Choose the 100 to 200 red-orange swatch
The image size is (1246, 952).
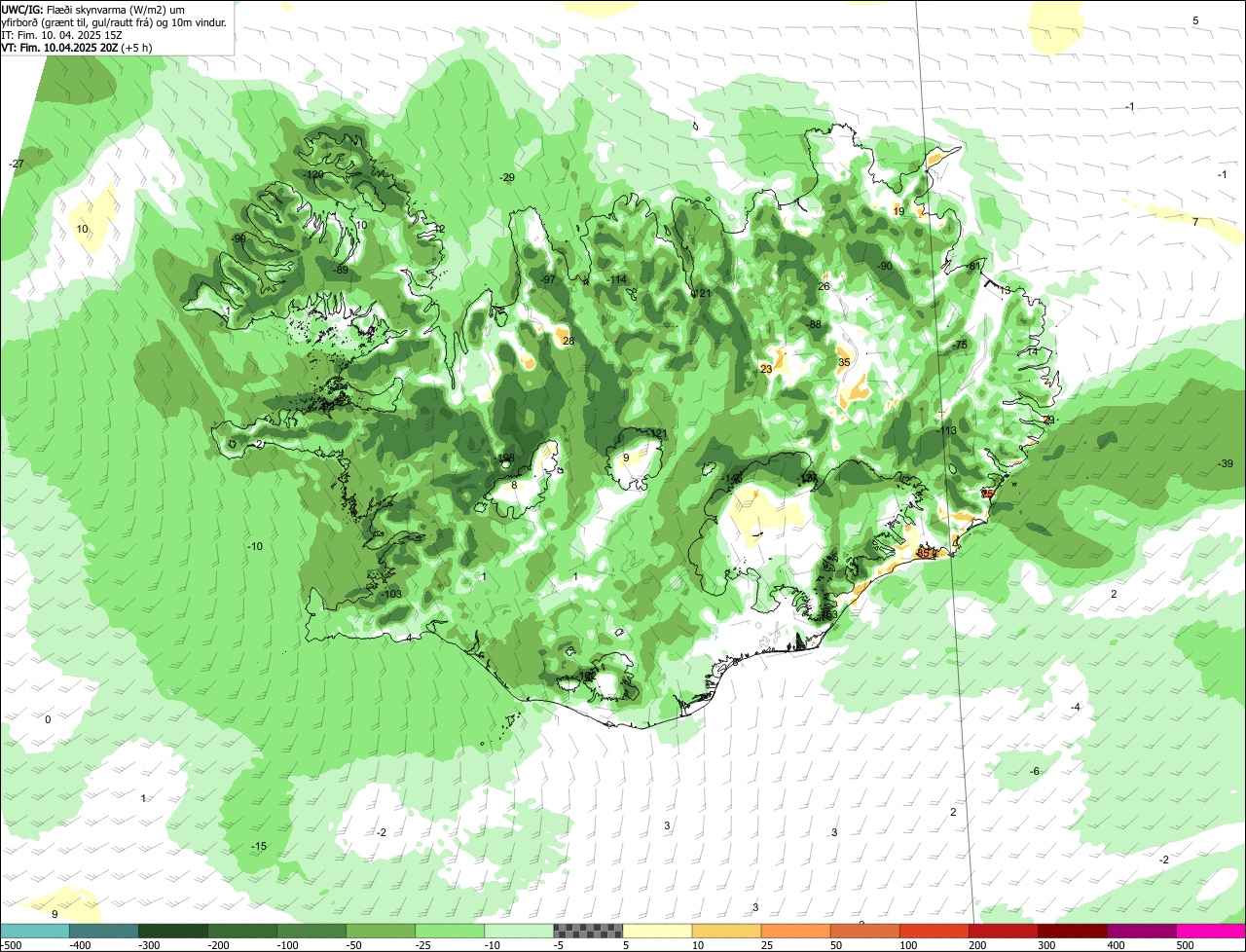pyautogui.click(x=934, y=931)
